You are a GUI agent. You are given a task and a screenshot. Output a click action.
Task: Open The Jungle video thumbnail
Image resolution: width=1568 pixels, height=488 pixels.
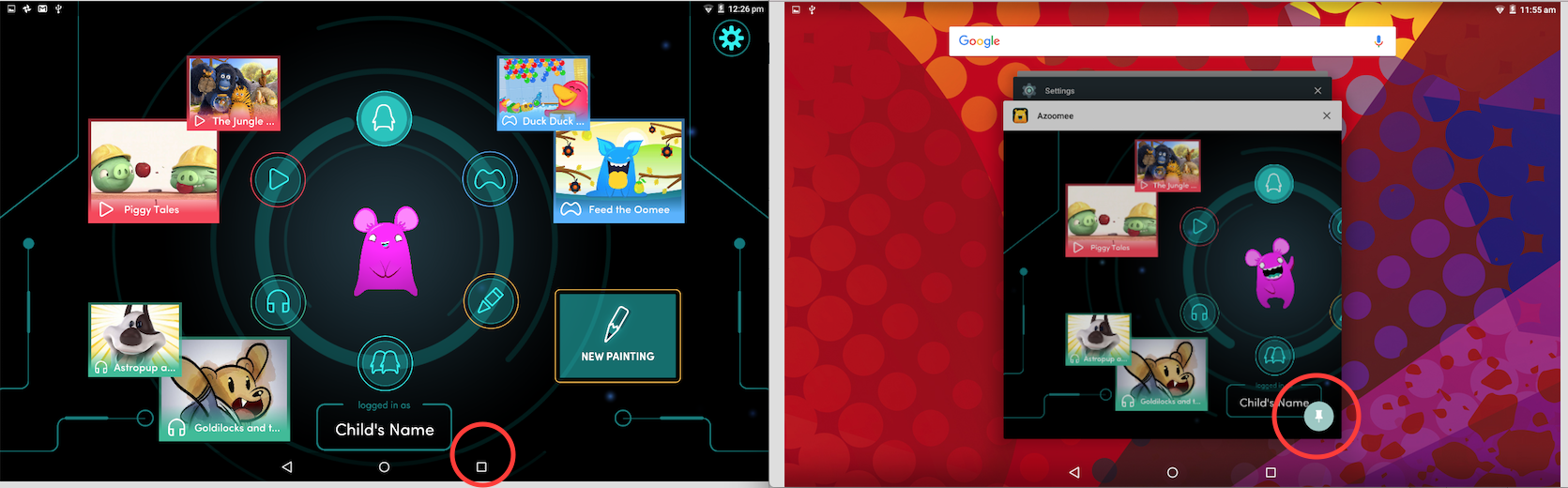click(x=234, y=93)
